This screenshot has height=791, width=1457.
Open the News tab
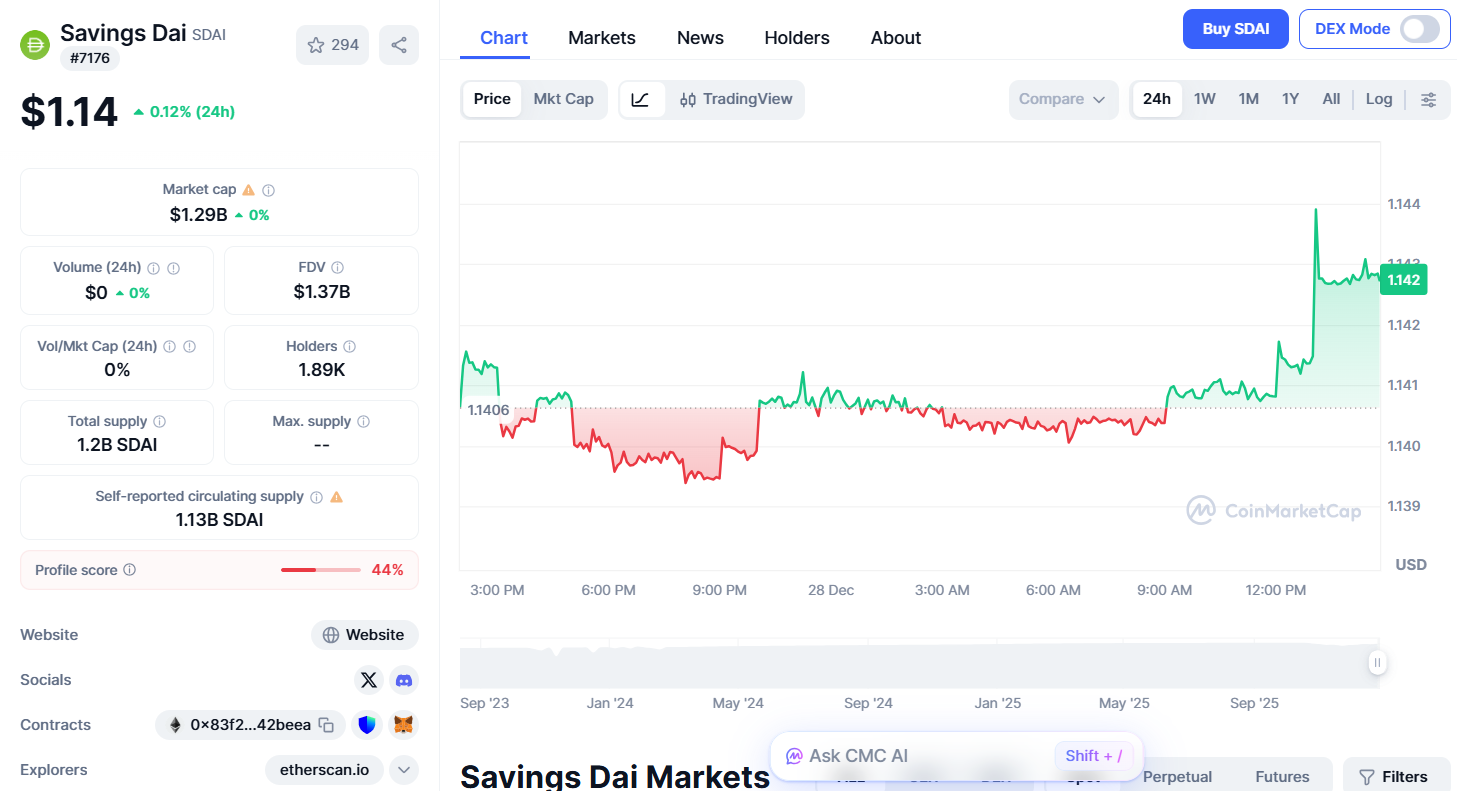coord(699,37)
